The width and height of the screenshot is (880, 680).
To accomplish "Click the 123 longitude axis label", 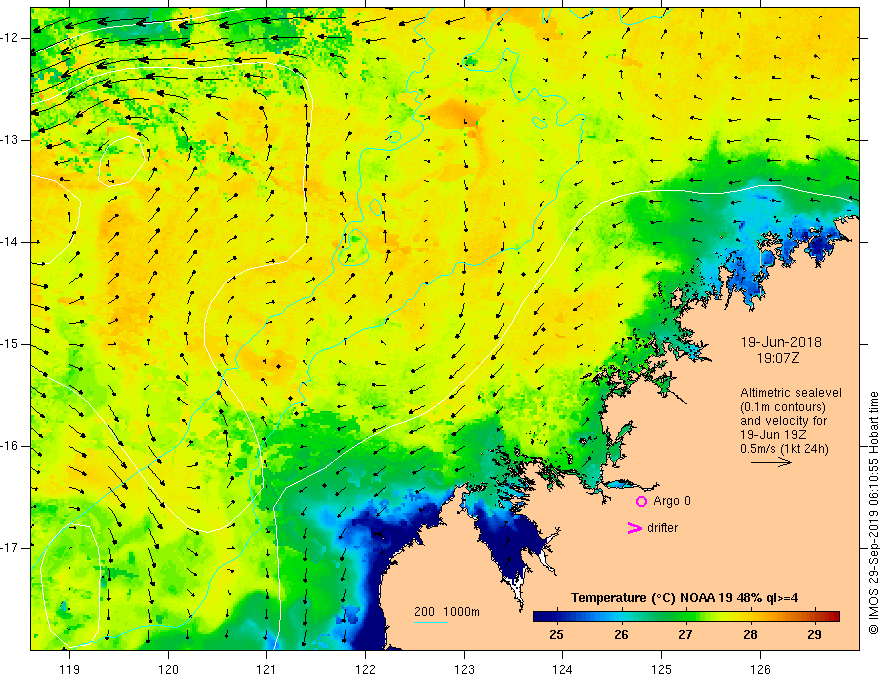I will click(x=464, y=669).
